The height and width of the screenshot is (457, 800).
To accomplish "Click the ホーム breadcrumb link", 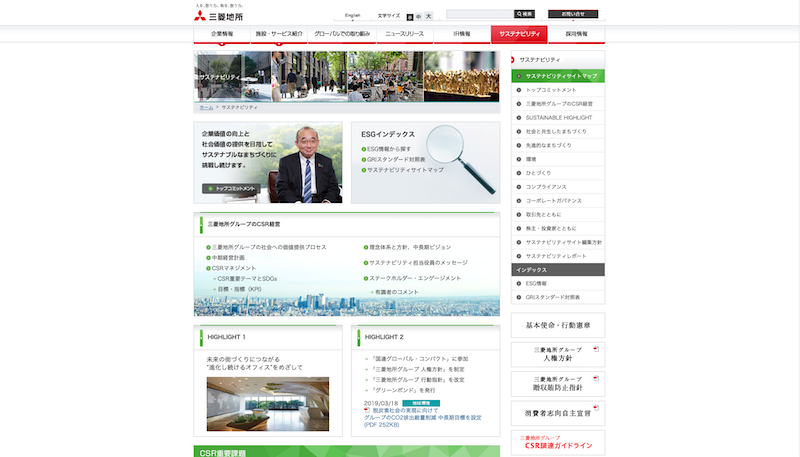I will pos(206,108).
